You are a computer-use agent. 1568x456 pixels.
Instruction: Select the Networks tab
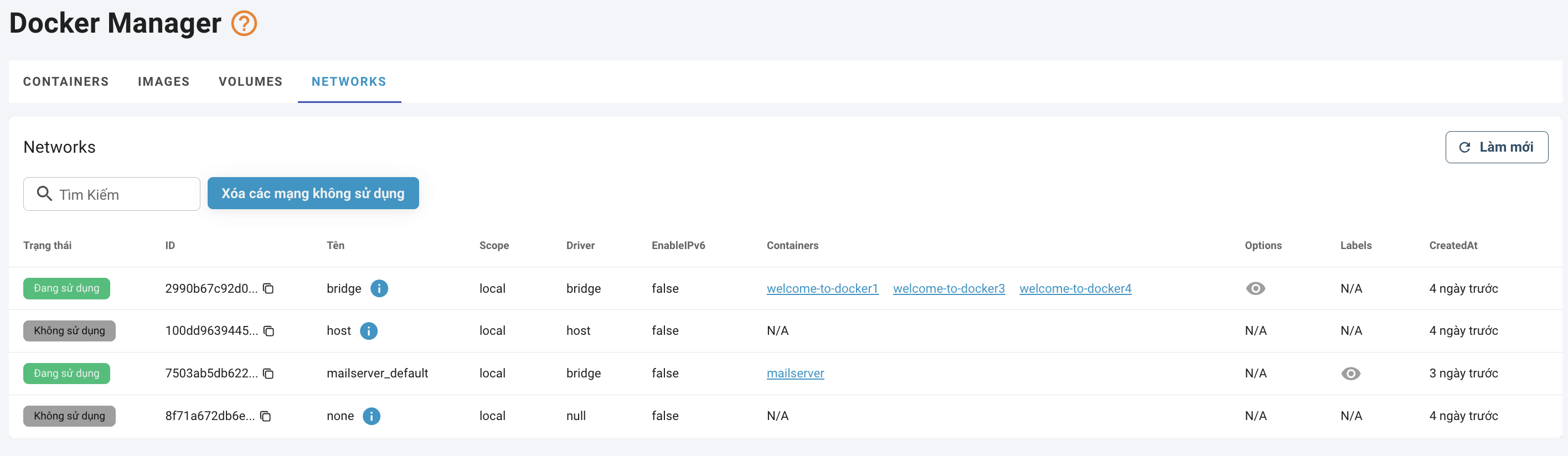pyautogui.click(x=349, y=81)
